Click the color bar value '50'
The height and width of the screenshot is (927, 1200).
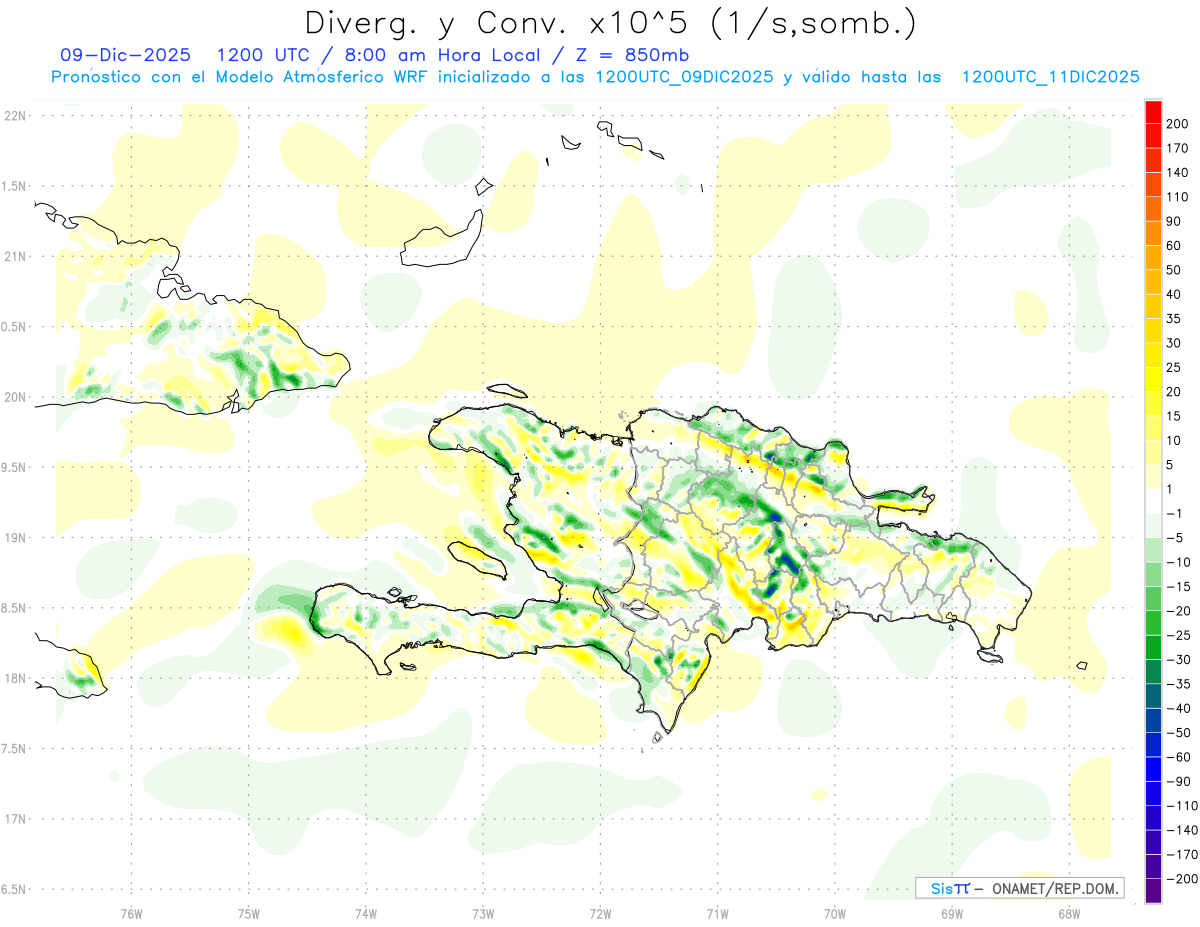1176,270
